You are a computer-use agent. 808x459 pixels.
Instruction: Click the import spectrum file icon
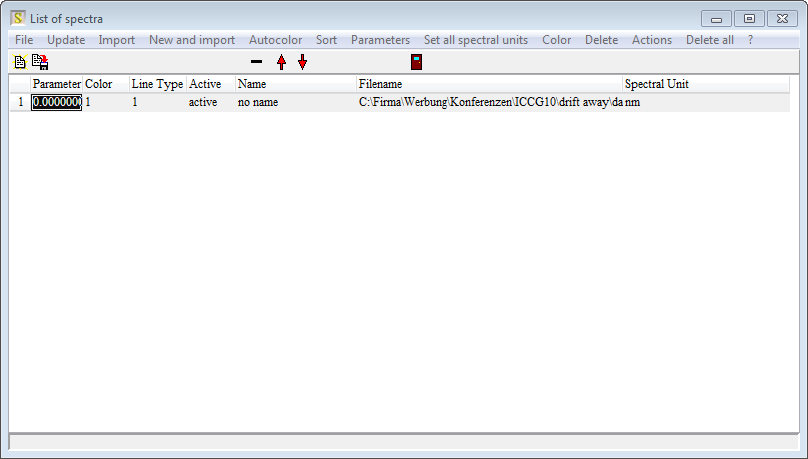(x=40, y=62)
